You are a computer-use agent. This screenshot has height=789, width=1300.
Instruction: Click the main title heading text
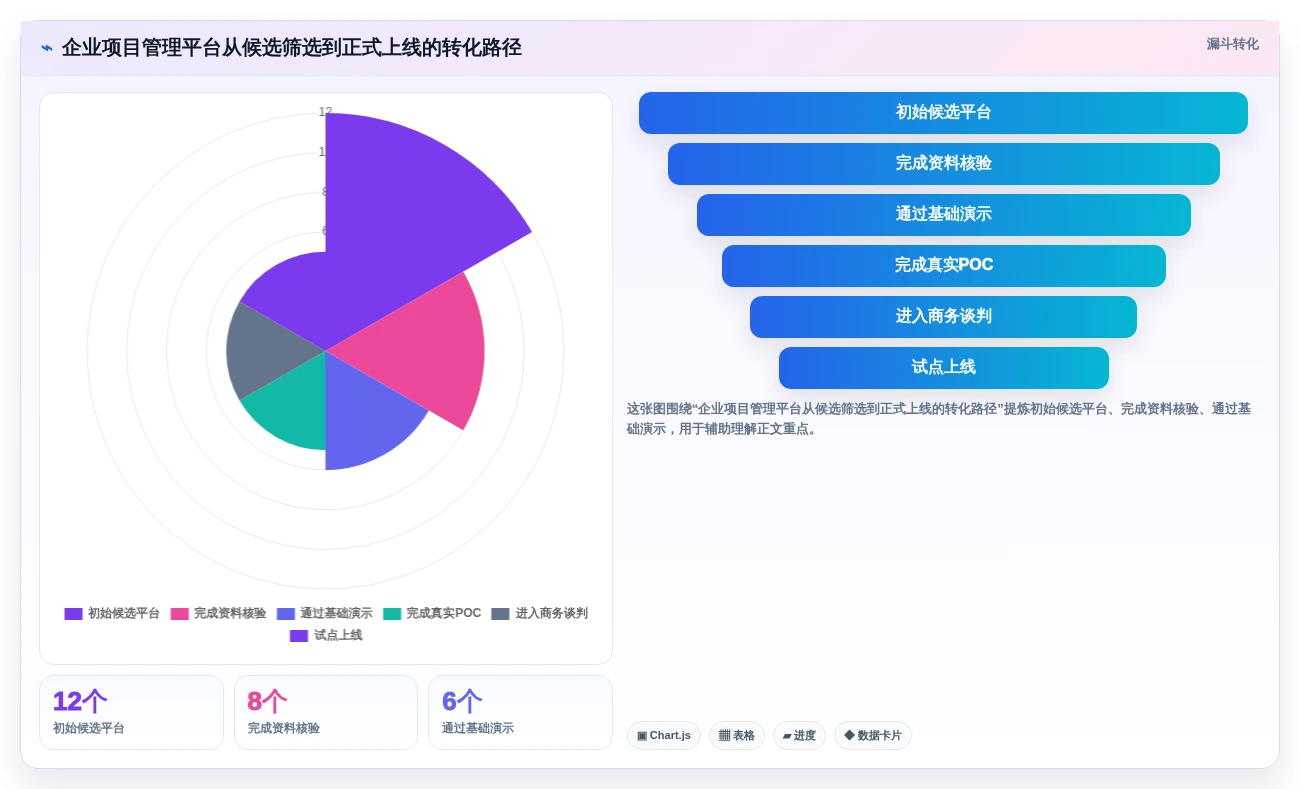coord(291,48)
